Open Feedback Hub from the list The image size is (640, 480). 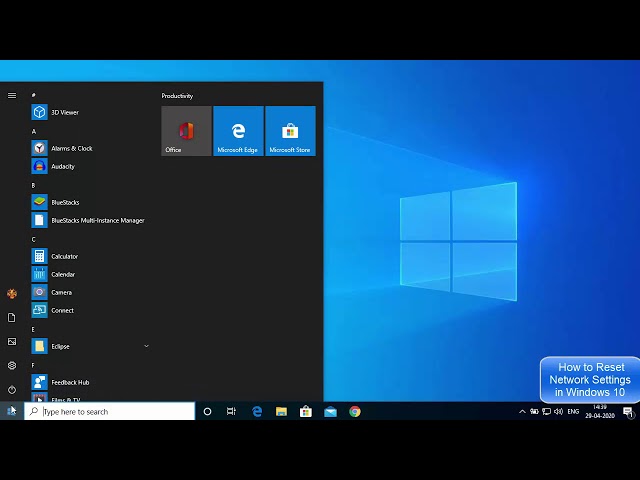[90, 382]
